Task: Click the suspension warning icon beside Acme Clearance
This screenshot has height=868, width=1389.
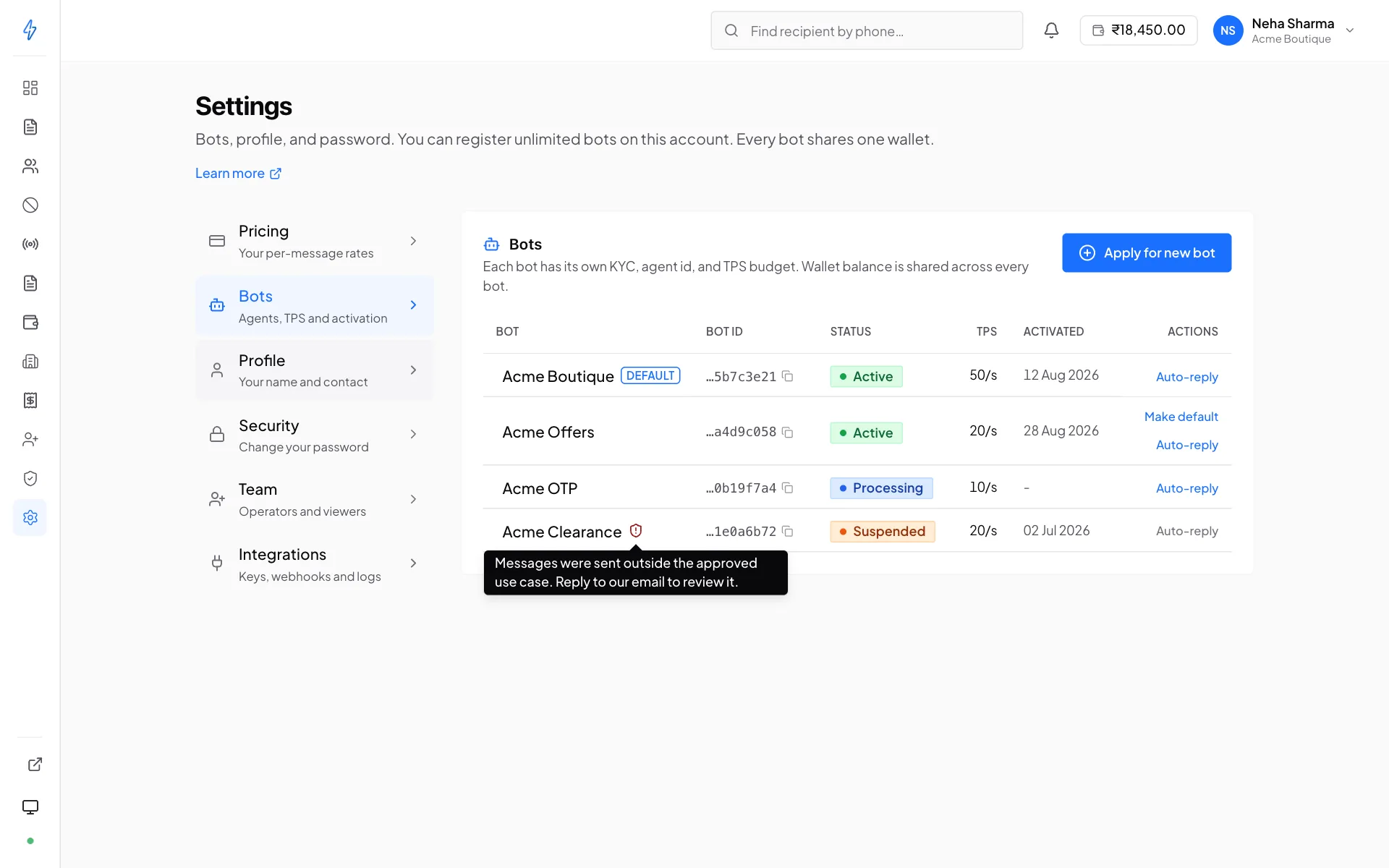Action: coord(636,531)
